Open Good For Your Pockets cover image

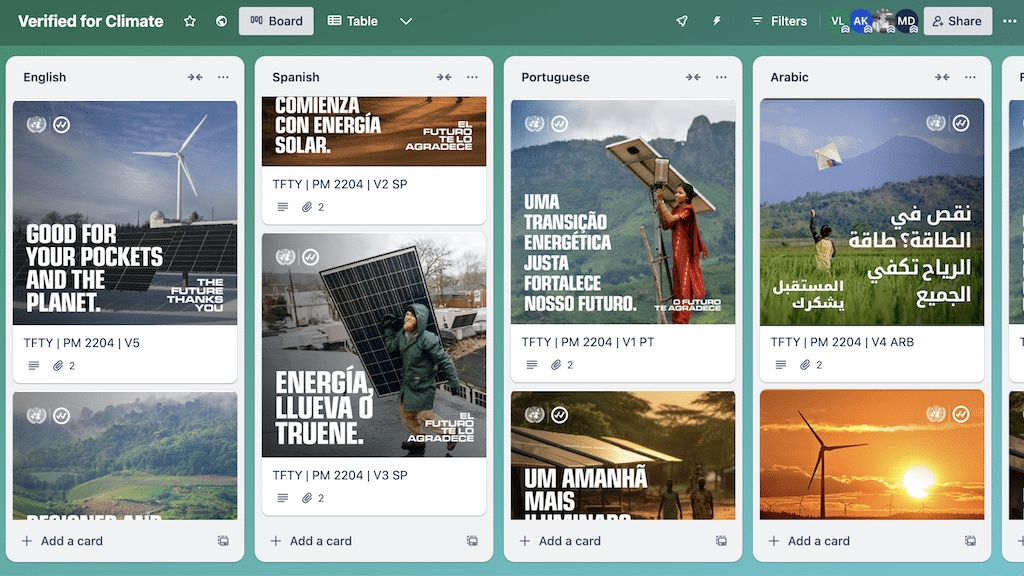tap(125, 212)
